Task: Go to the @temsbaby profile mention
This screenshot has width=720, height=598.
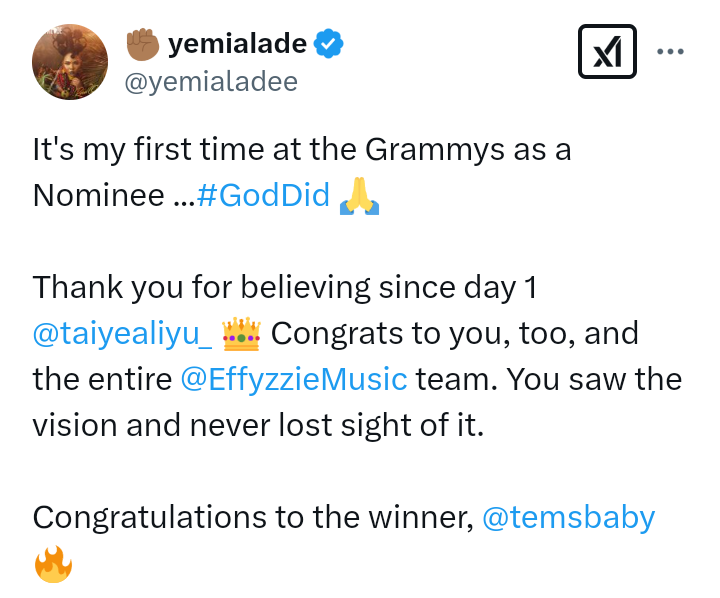Action: coord(568,518)
